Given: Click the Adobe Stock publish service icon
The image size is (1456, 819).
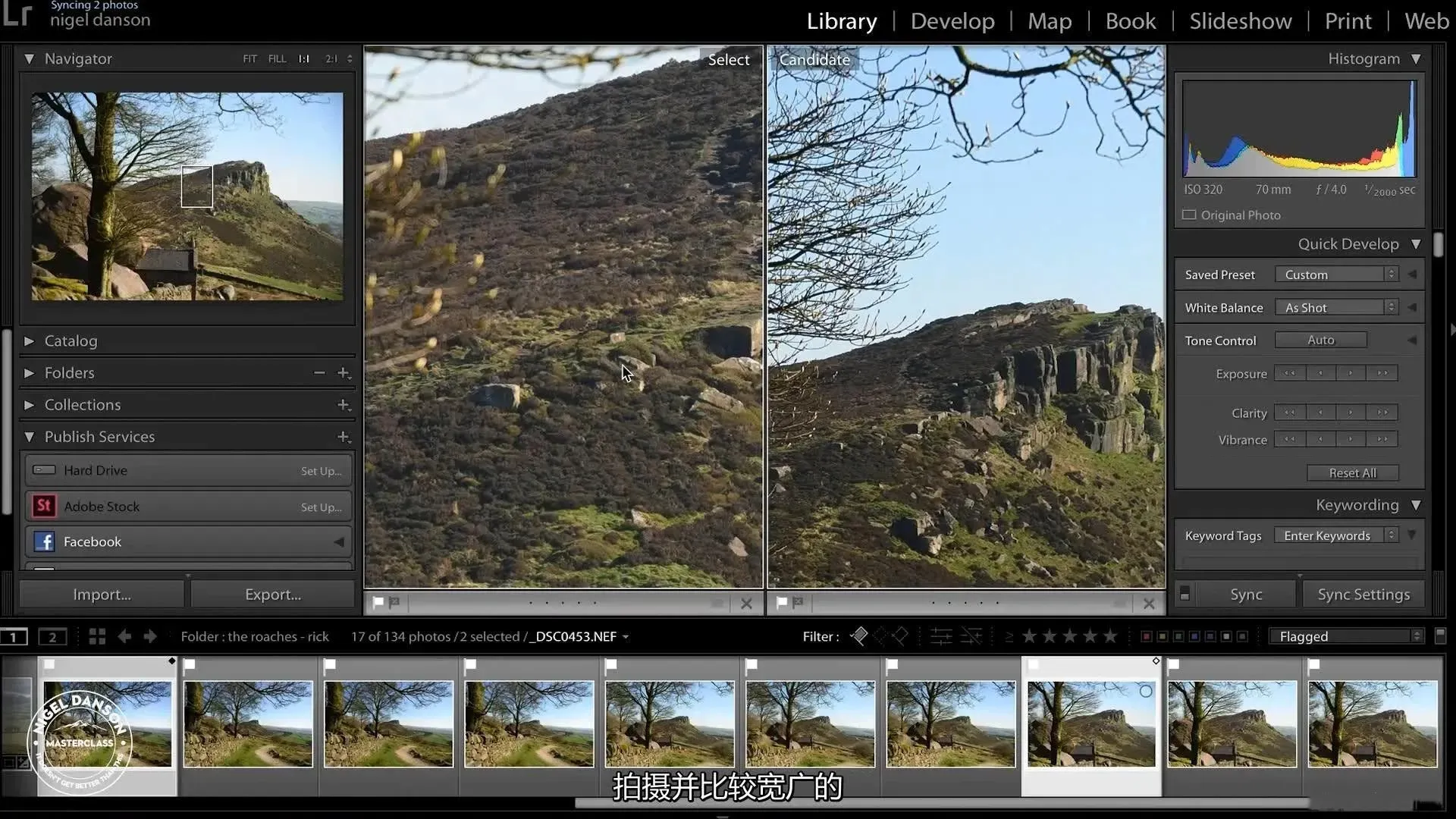Looking at the screenshot, I should pos(44,507).
